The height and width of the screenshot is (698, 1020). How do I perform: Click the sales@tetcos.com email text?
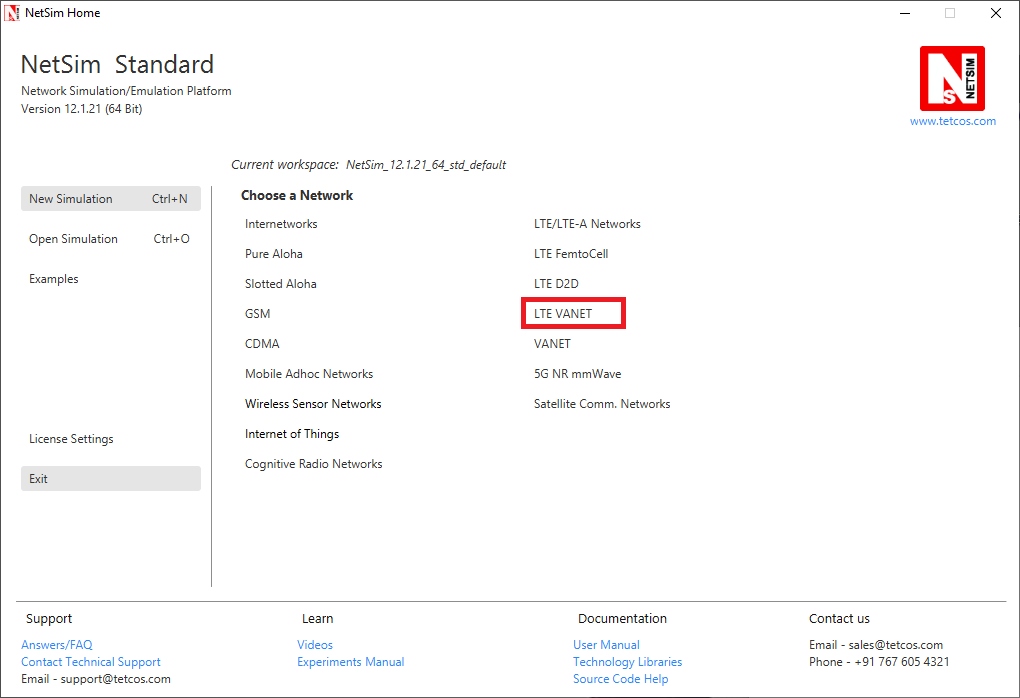[895, 645]
